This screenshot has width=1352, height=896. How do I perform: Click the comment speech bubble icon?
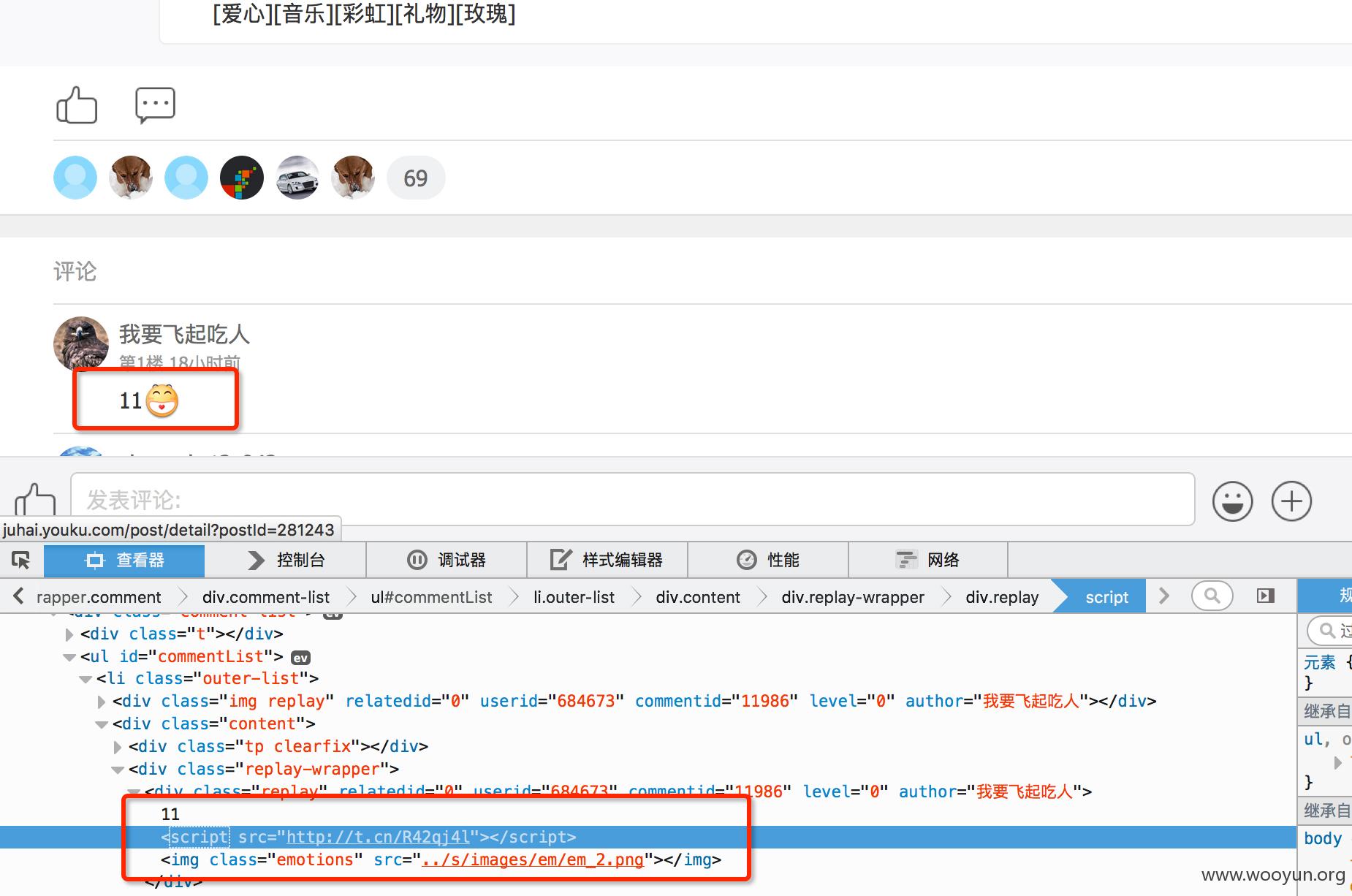point(155,105)
